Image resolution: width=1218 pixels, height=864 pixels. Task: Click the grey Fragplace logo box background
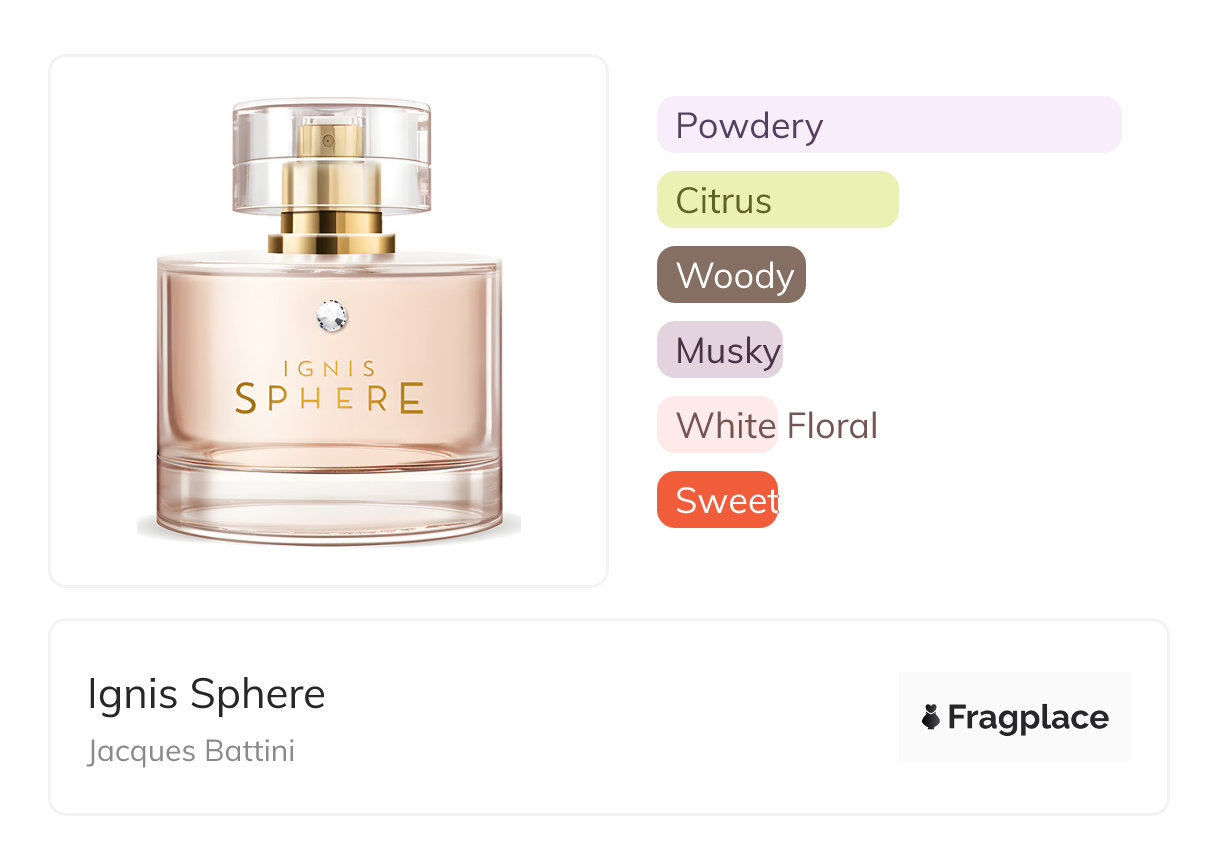click(x=1015, y=717)
